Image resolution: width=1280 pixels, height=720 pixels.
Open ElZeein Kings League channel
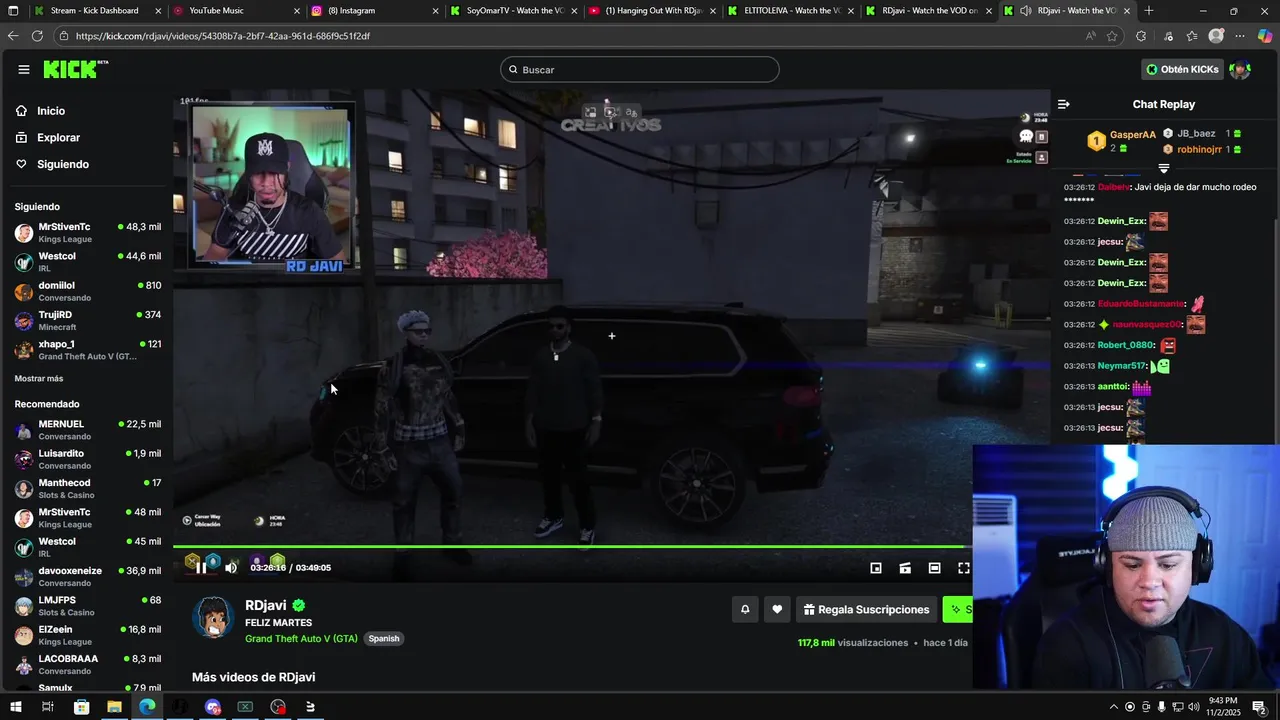88,635
